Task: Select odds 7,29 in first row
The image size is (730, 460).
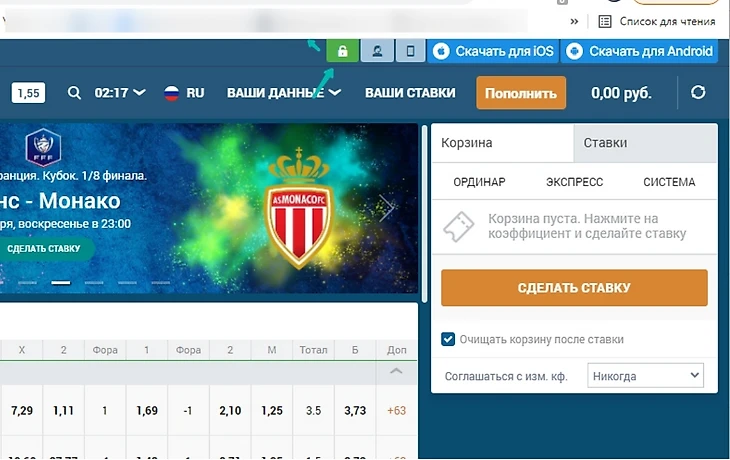Action: pos(22,411)
